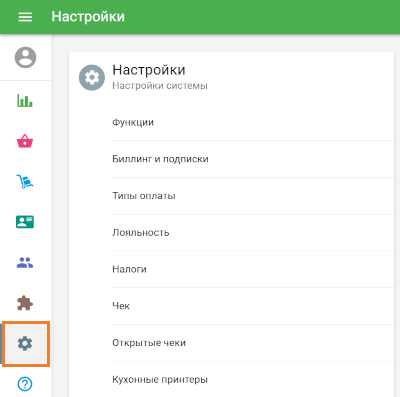The image size is (400, 397).
Task: Open the pink shopping basket items icon
Action: coord(25,141)
